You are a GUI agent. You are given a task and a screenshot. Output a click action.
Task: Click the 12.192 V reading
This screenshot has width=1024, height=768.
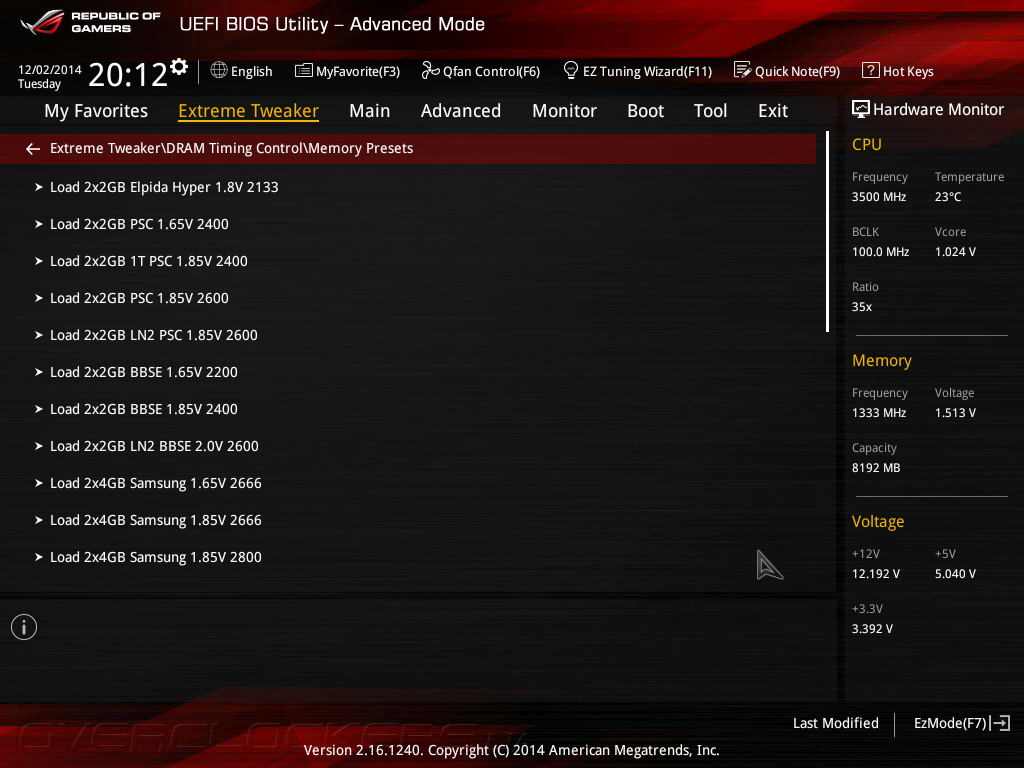pos(875,574)
